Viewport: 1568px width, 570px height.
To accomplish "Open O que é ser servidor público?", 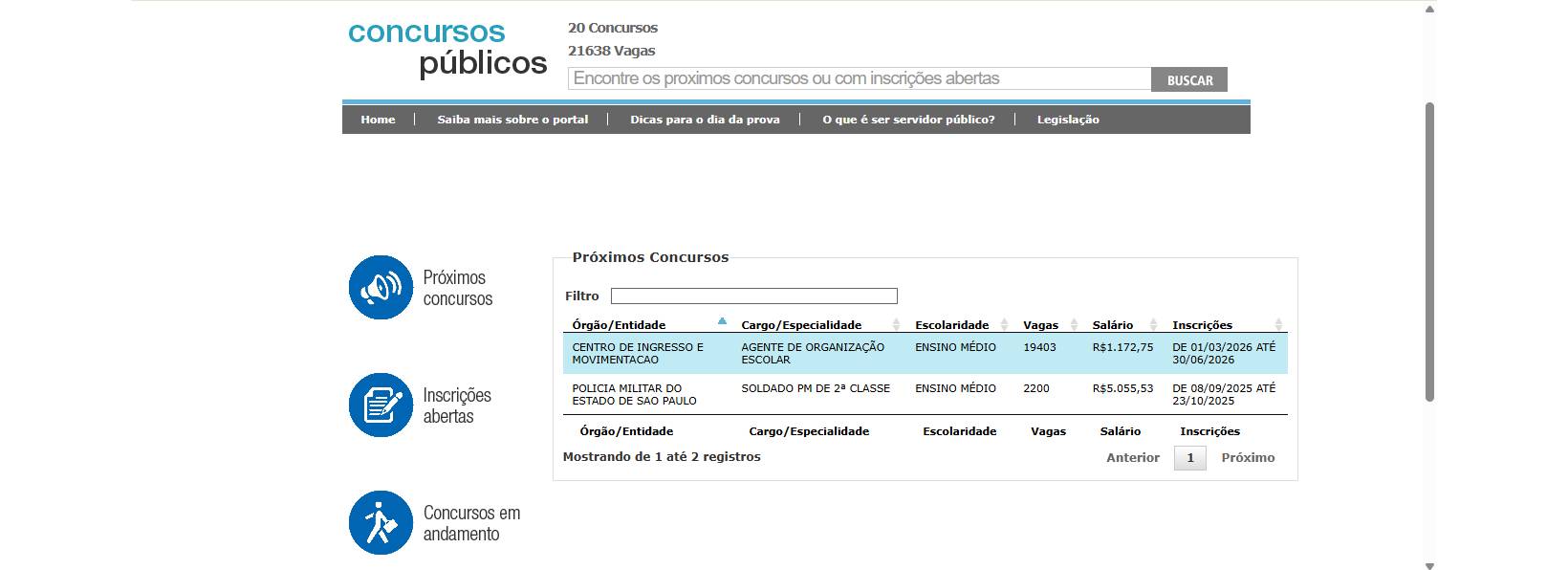I will (908, 120).
